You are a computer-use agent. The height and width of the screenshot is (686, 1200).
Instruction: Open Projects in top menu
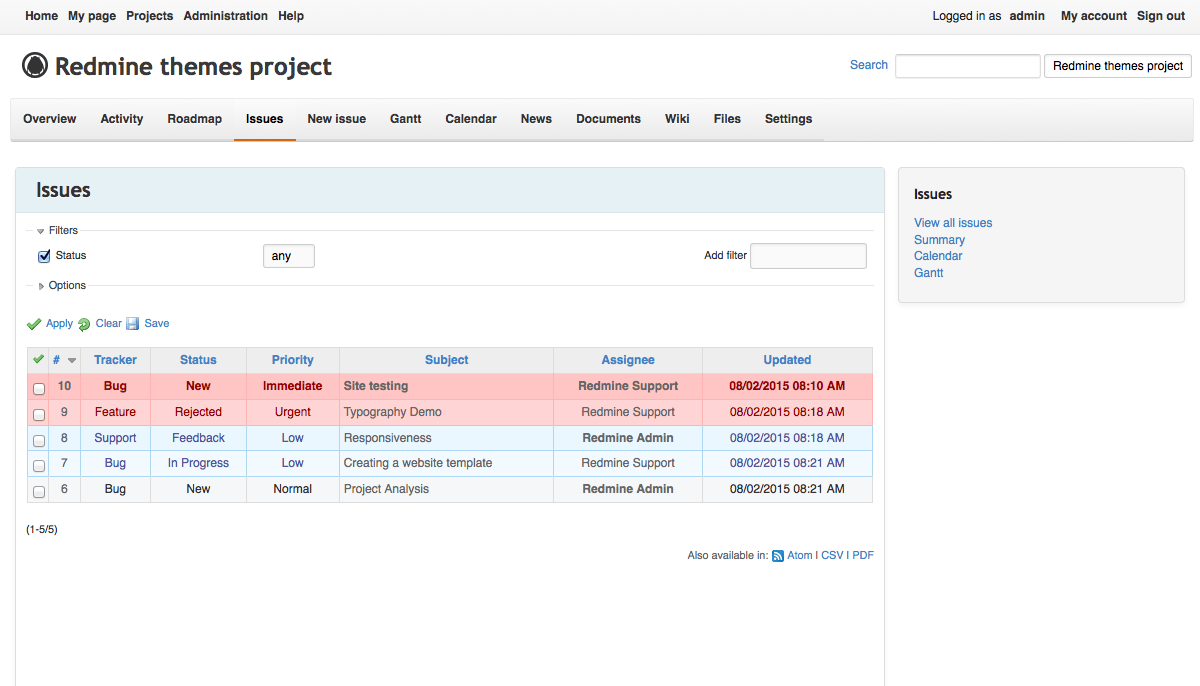150,16
